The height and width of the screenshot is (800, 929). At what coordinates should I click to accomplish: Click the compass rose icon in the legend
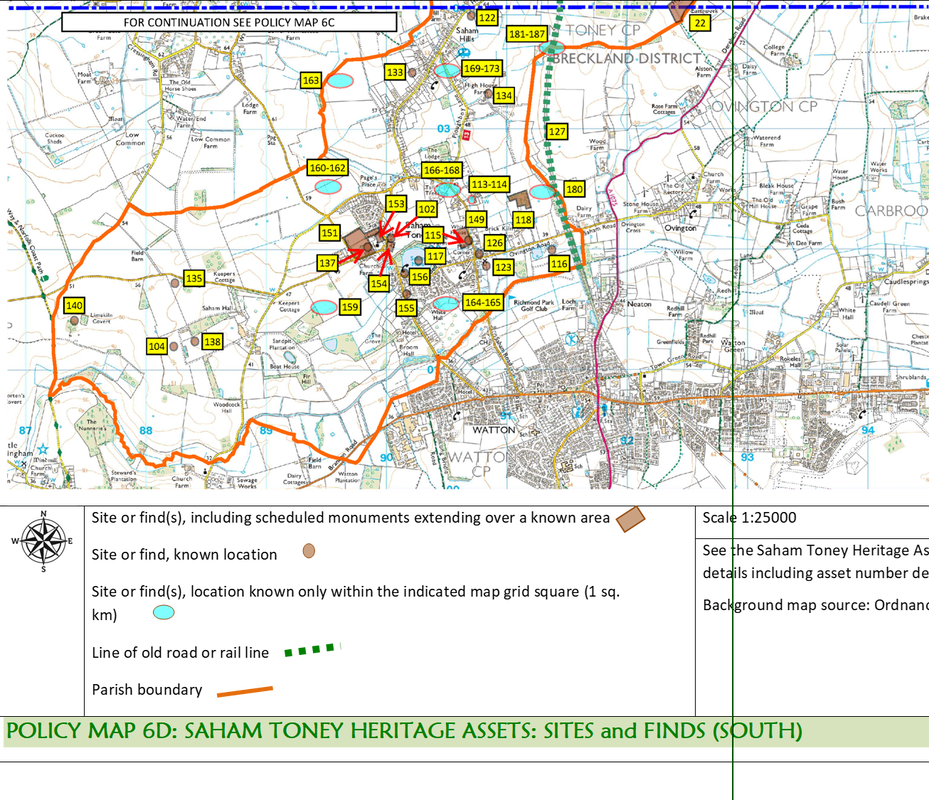point(43,541)
